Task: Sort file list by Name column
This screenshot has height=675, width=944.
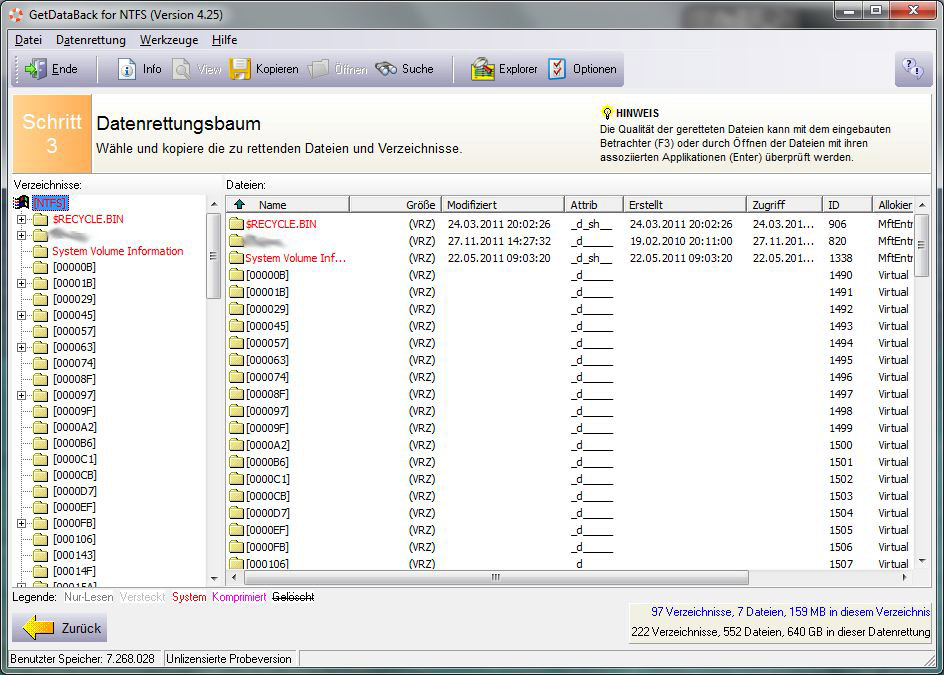Action: pos(288,205)
